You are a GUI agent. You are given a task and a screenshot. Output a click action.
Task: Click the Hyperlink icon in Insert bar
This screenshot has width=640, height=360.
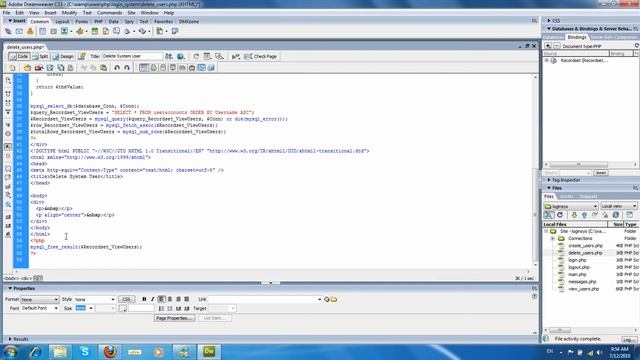coord(8,31)
